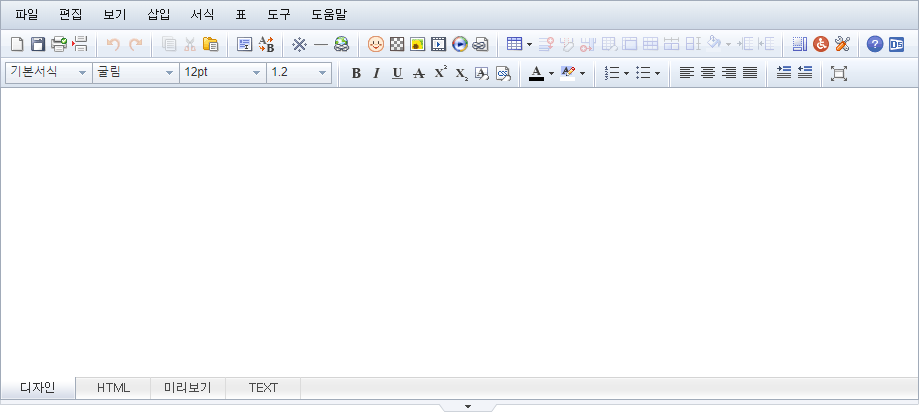Toggle italic formatting
This screenshot has width=919, height=412.
376,73
